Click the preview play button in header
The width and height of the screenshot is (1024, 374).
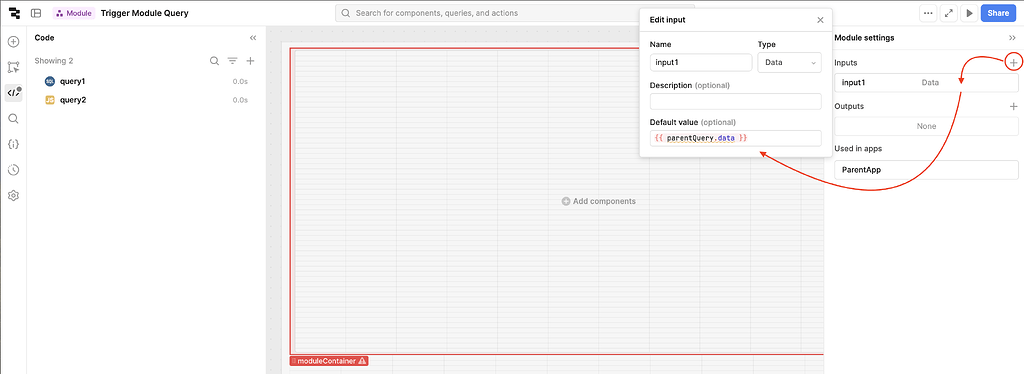click(x=969, y=13)
